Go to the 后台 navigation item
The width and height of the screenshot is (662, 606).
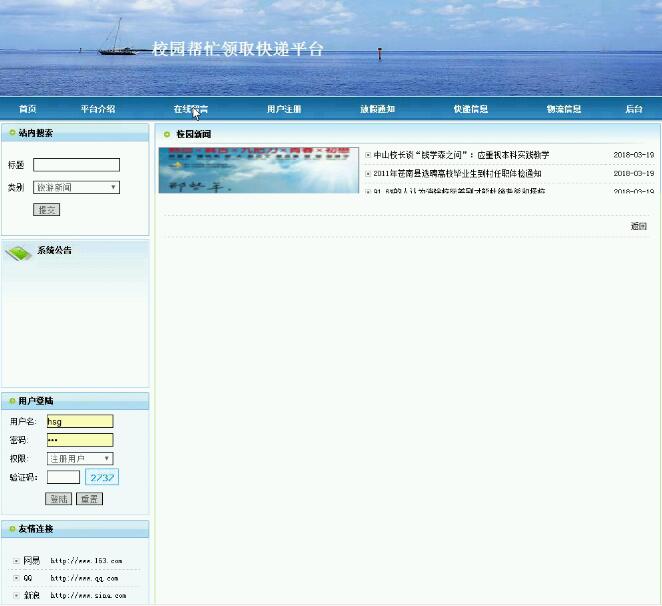click(634, 109)
